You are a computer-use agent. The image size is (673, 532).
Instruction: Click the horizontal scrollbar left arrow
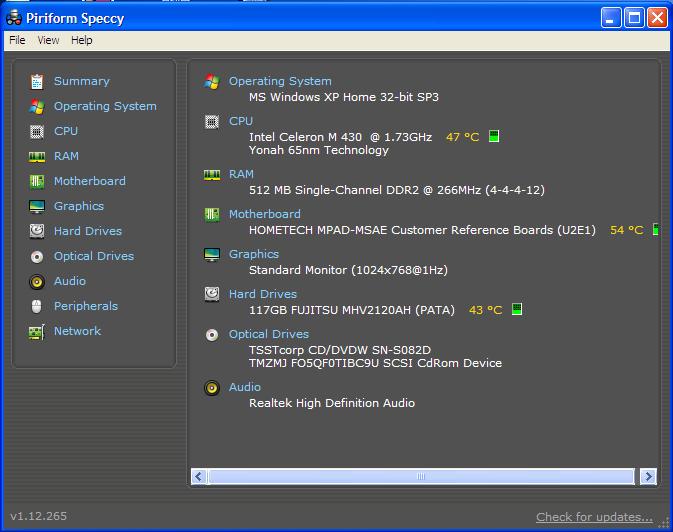coord(198,476)
